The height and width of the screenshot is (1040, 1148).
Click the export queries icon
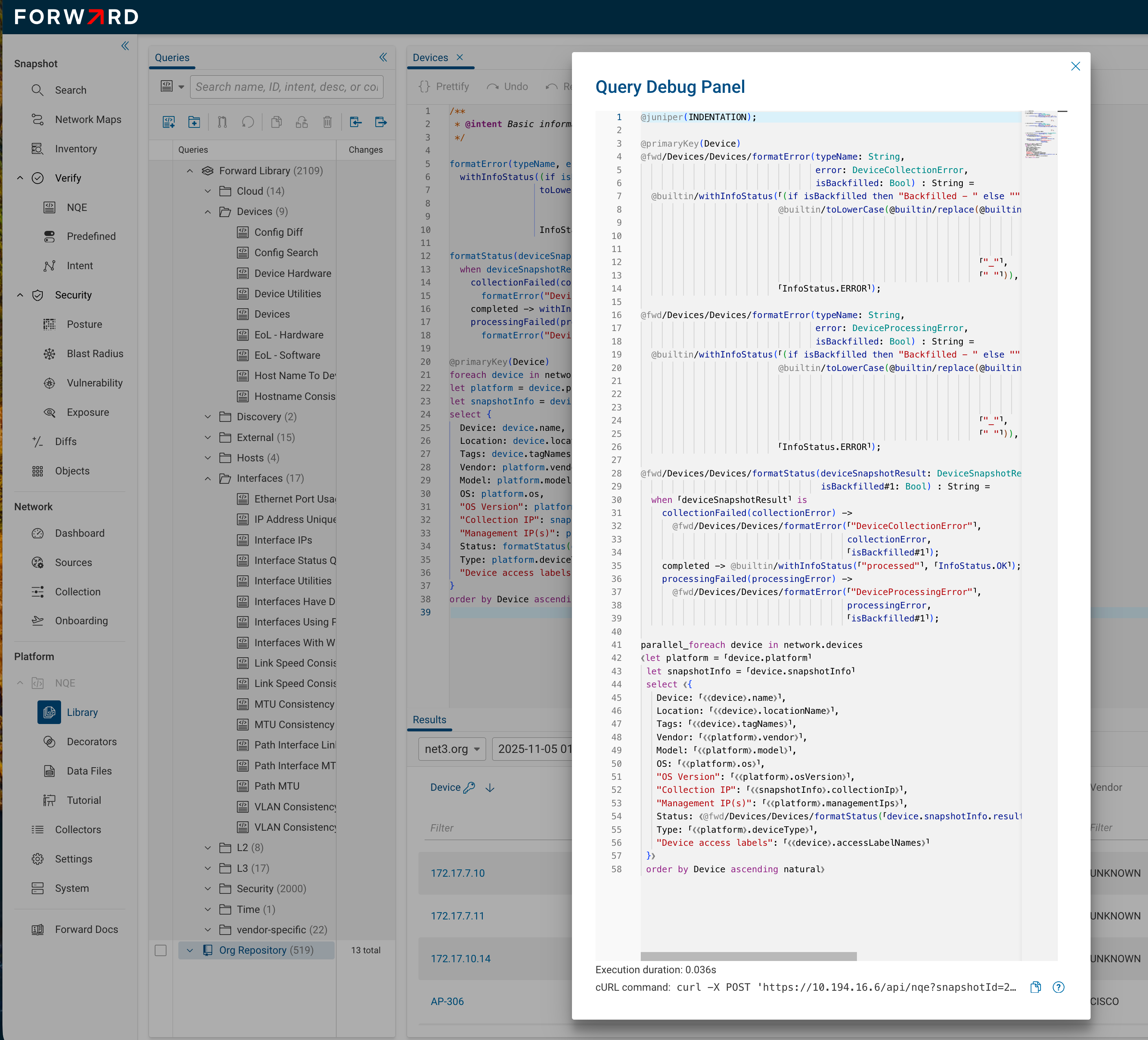pyautogui.click(x=381, y=122)
